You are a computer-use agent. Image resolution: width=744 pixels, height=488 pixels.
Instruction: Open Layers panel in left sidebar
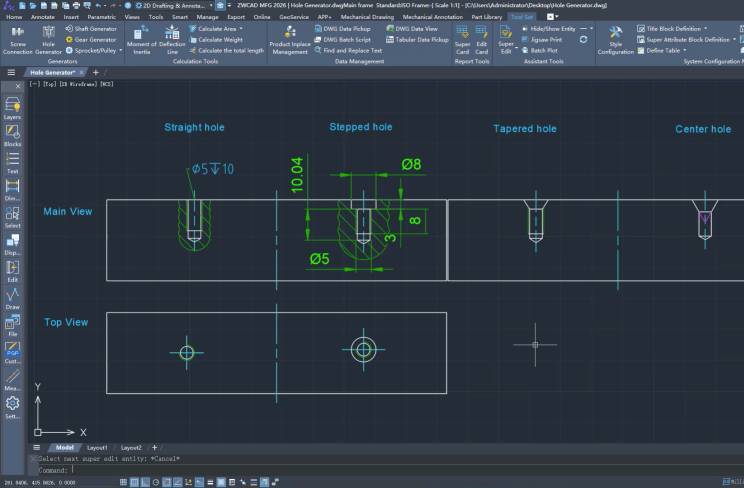click(x=12, y=108)
